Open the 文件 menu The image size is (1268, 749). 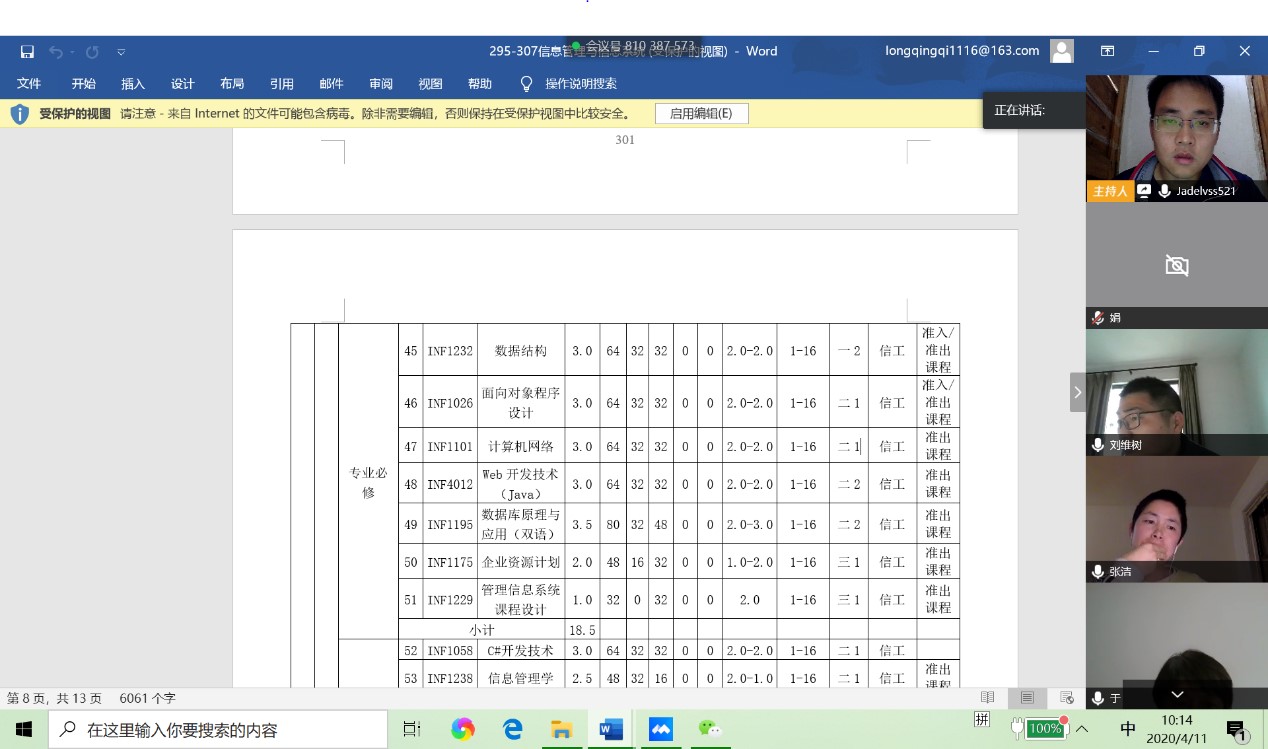pos(29,84)
